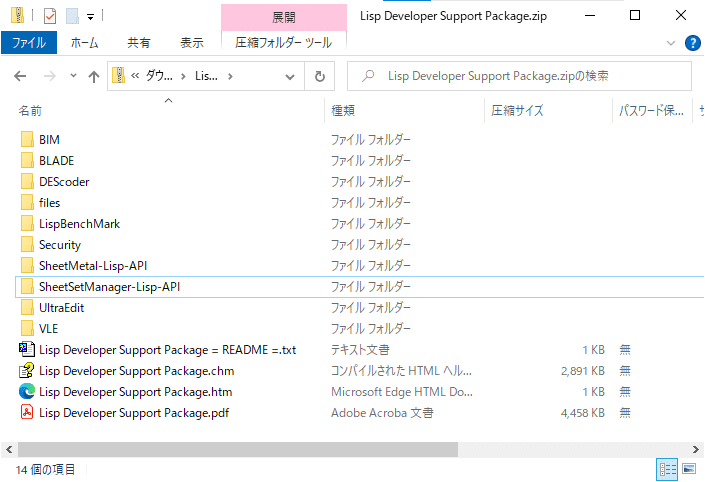Click the magnifier search icon
Screen dimensions: 705x482
368,76
